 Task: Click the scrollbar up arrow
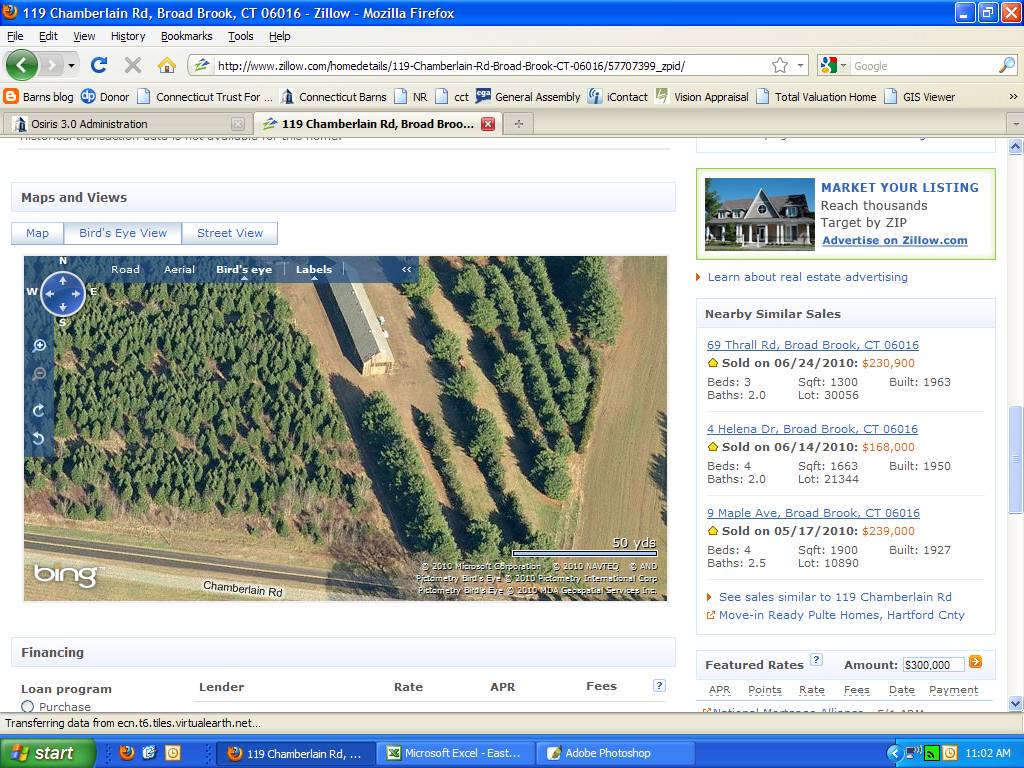(1015, 146)
